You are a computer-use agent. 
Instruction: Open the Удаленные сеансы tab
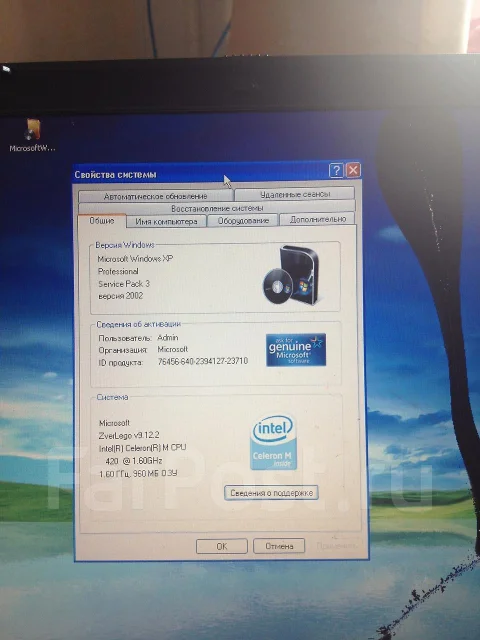click(295, 194)
